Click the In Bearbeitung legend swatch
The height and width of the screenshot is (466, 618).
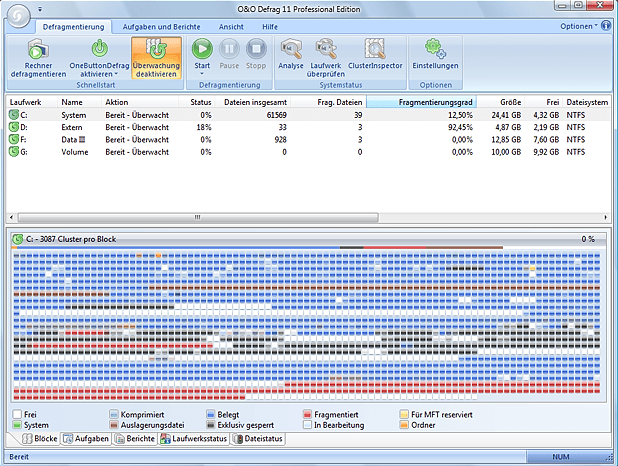point(307,425)
